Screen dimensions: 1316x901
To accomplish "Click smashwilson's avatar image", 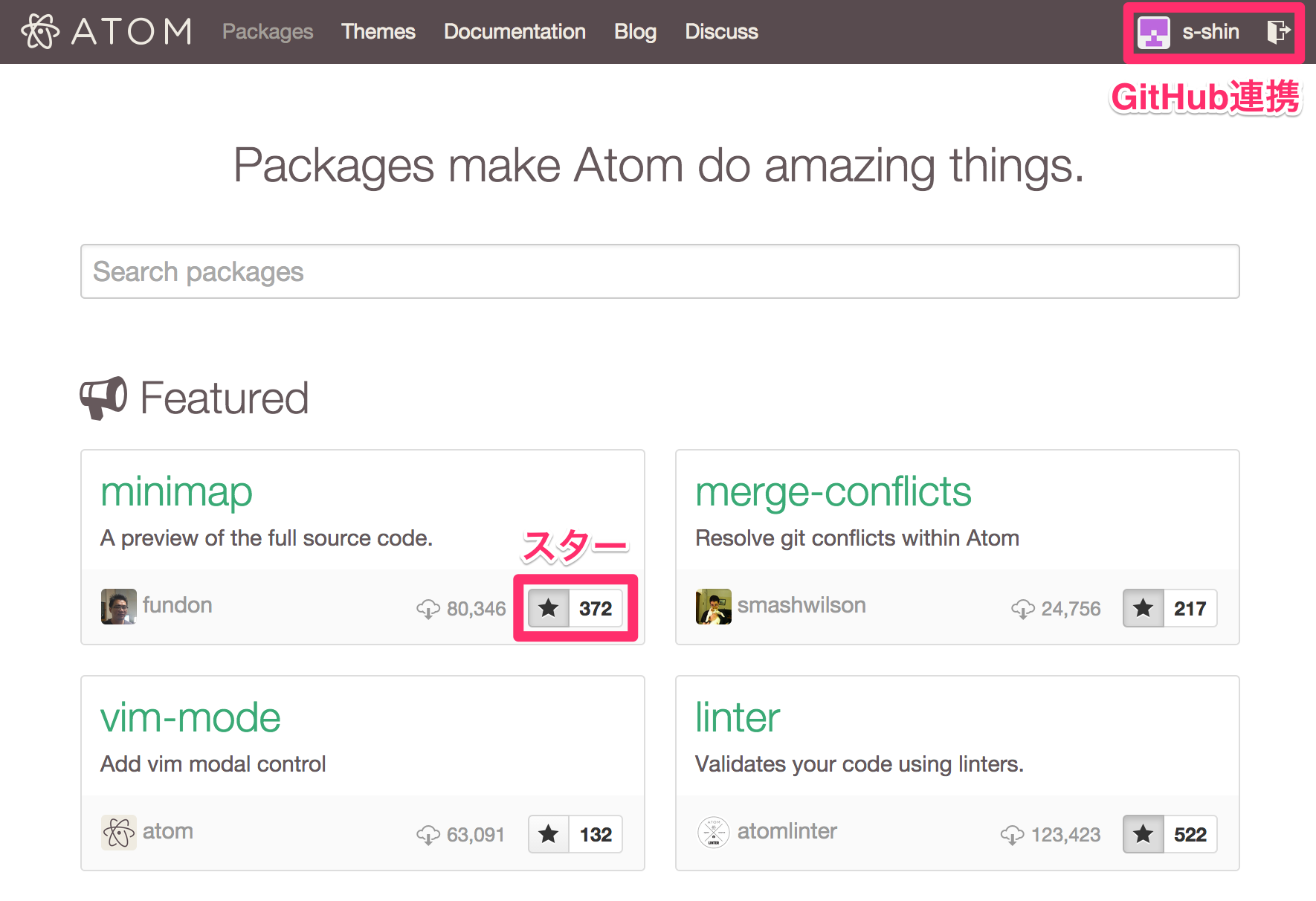I will (713, 607).
